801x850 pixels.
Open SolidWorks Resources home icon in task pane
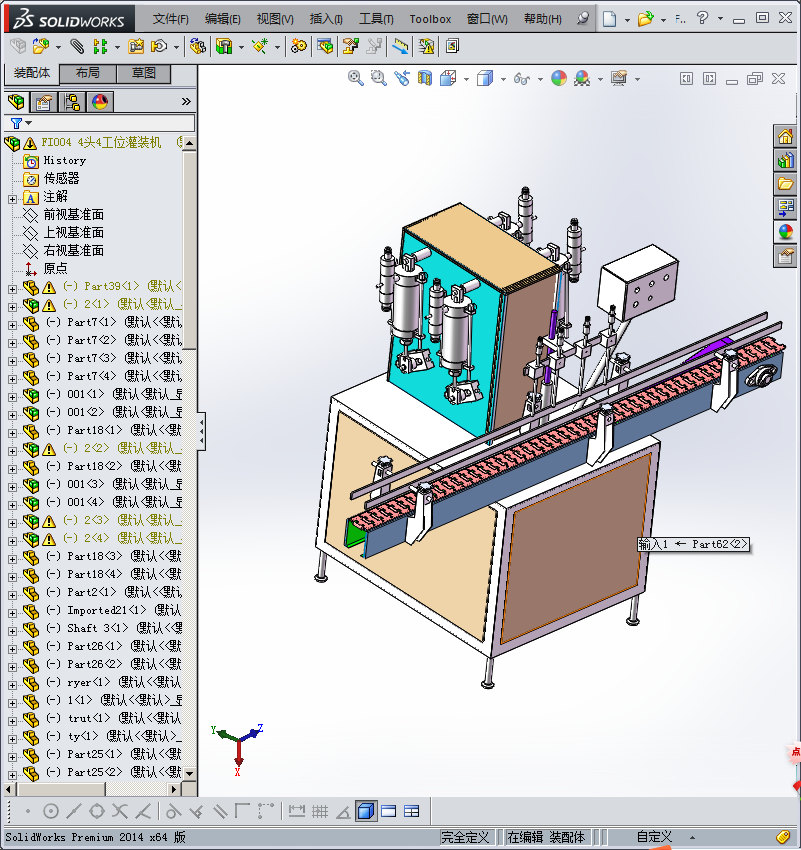pos(785,136)
